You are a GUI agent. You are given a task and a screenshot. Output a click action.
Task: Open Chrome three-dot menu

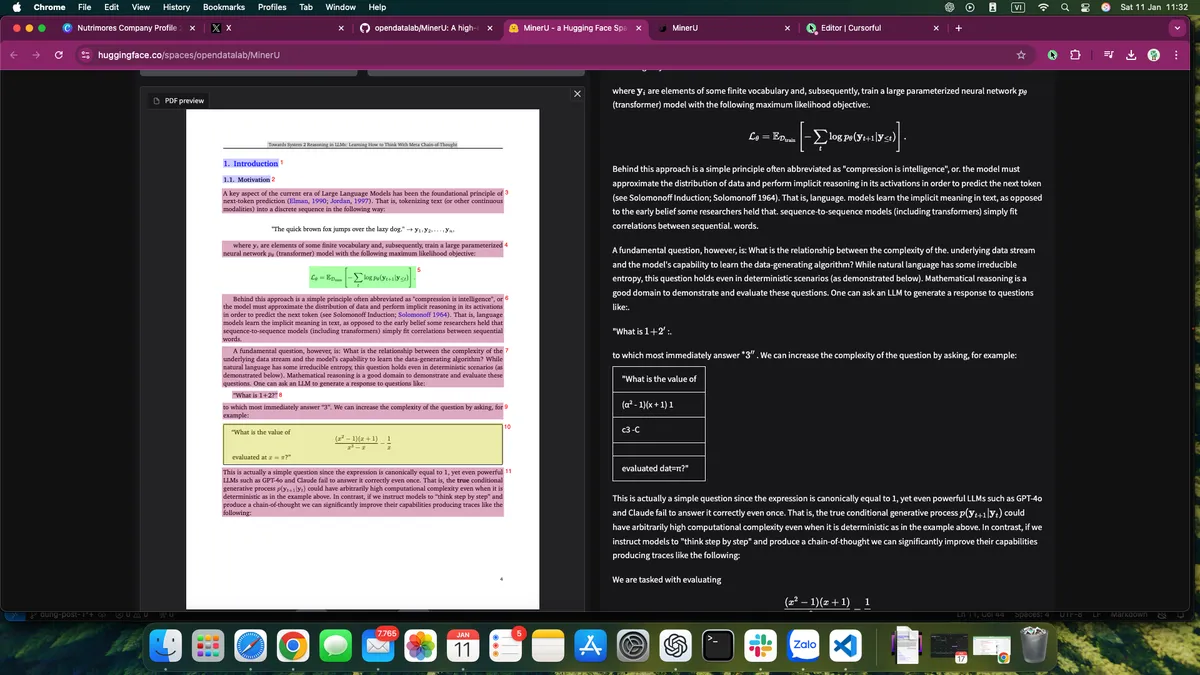[x=1177, y=54]
